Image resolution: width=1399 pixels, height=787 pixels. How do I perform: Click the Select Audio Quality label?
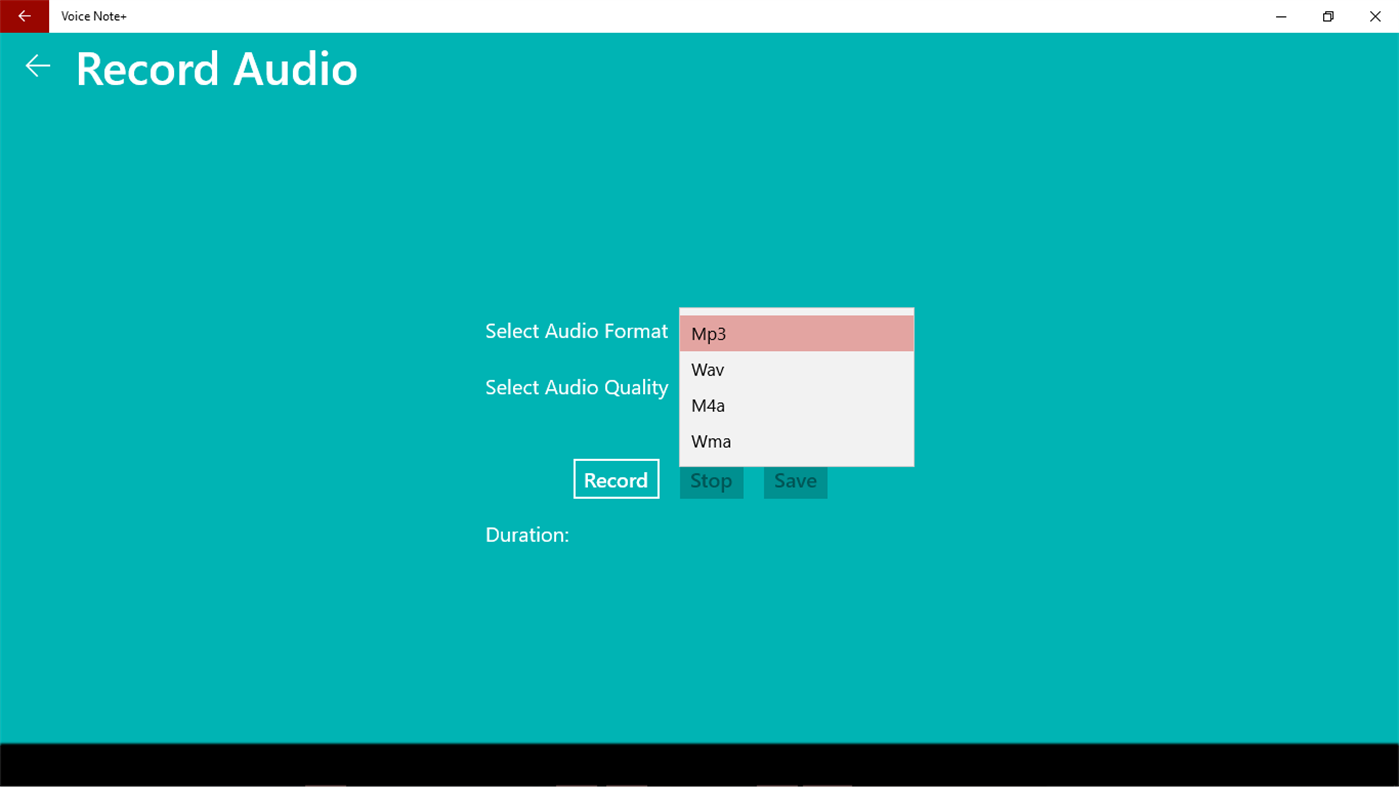[x=576, y=387]
